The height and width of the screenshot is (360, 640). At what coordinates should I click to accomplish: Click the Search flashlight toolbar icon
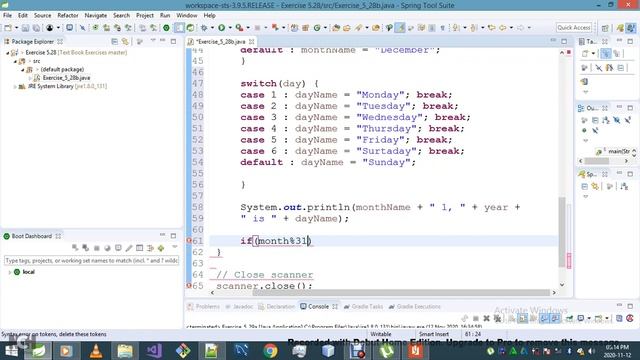358,28
